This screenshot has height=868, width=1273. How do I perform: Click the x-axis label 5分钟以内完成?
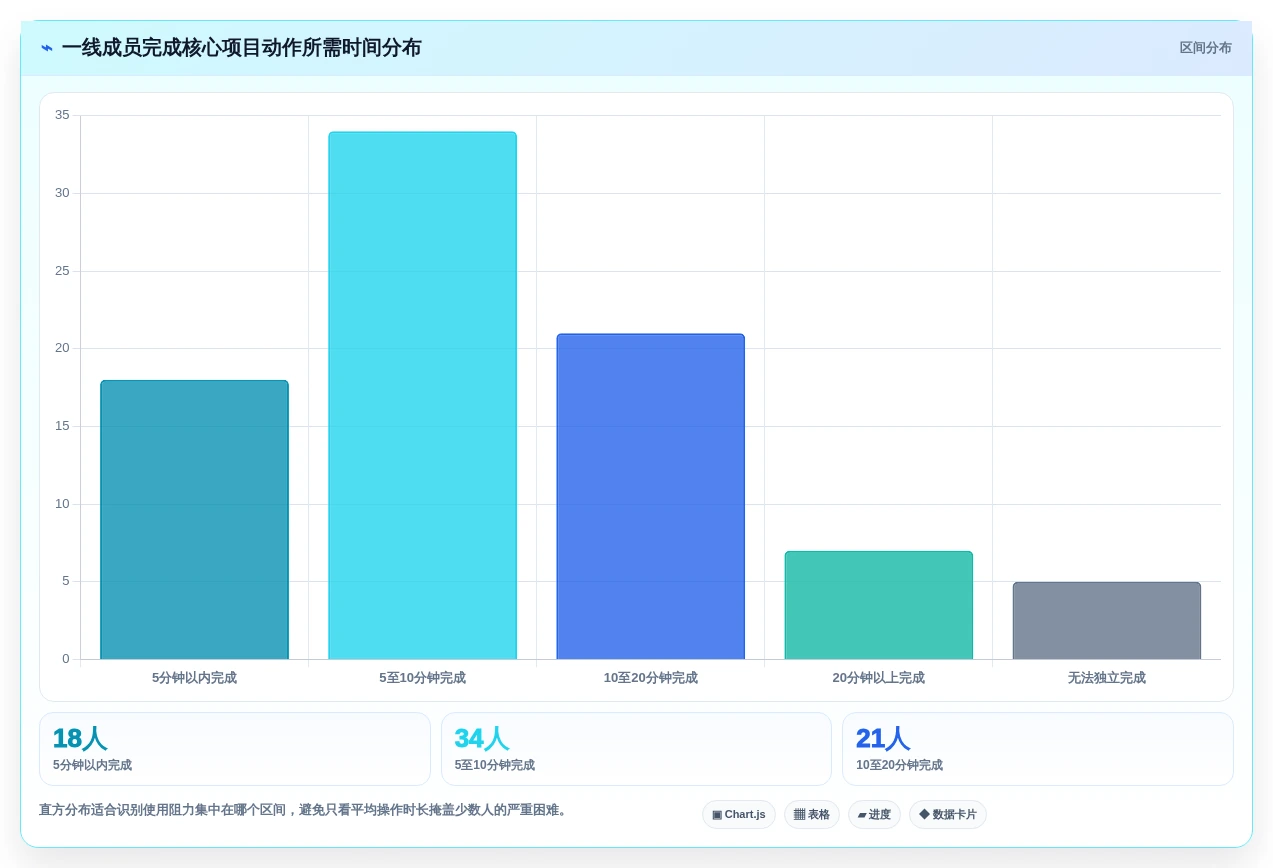click(194, 678)
